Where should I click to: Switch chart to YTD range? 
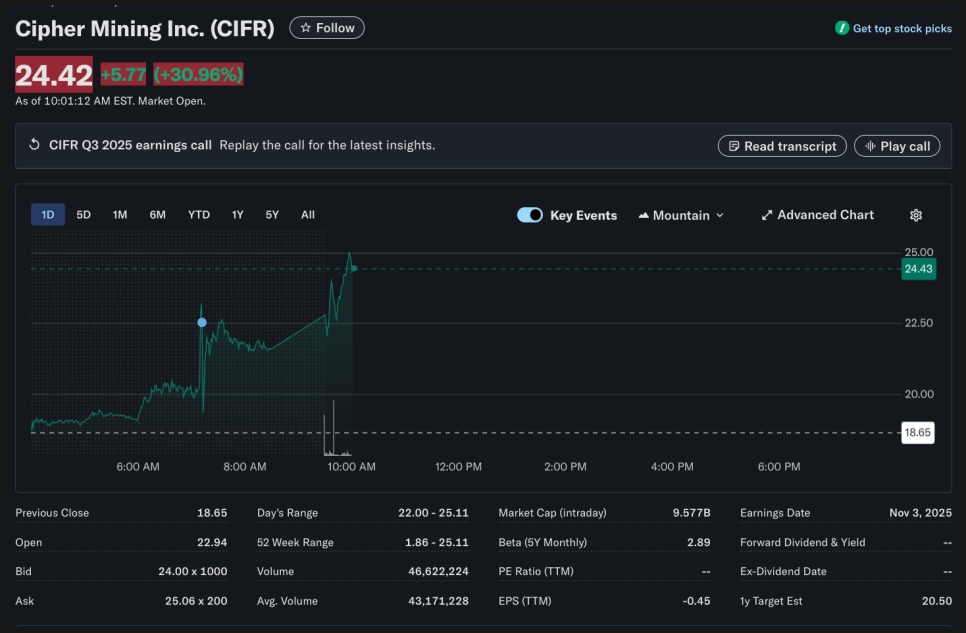coord(199,214)
